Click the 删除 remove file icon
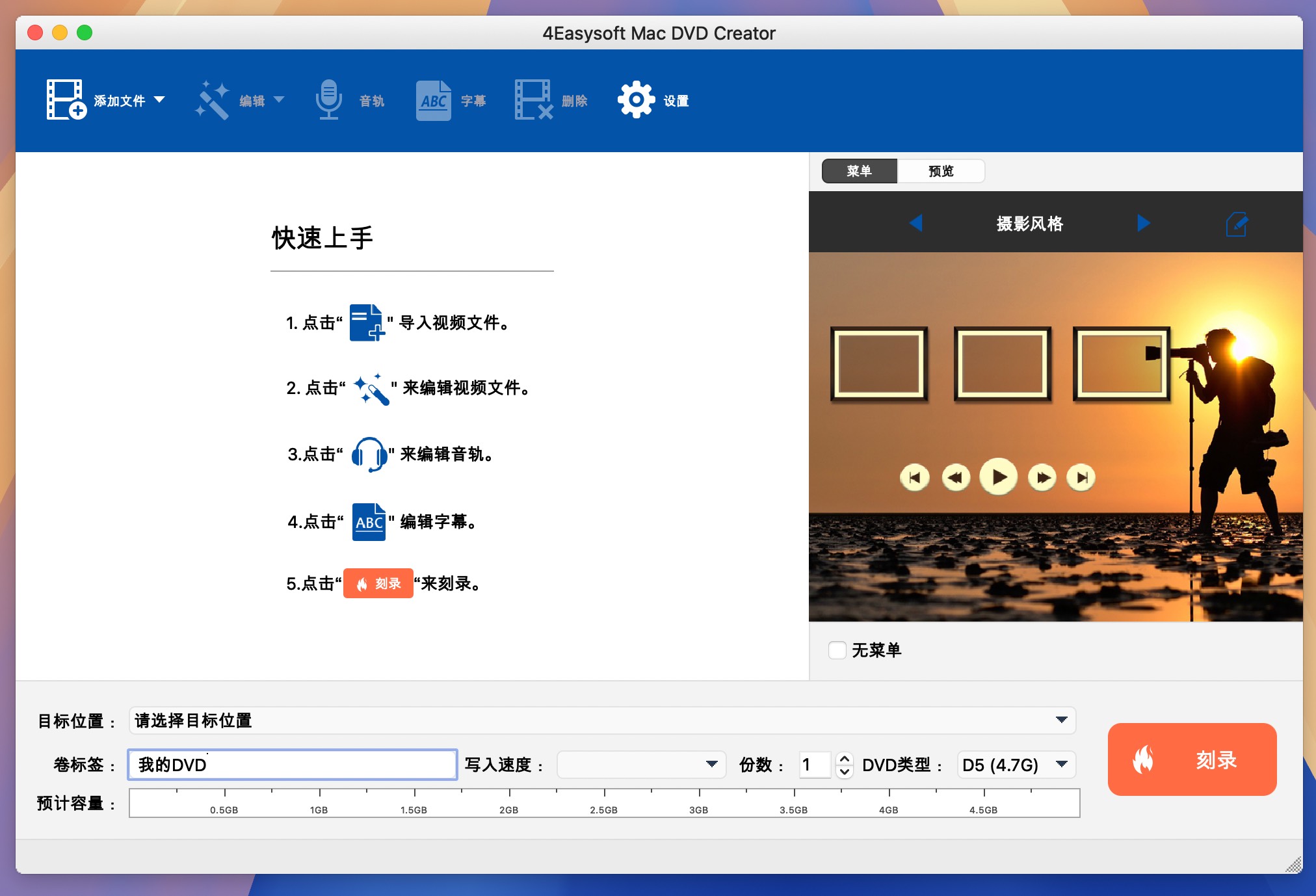The width and height of the screenshot is (1316, 896). point(533,99)
